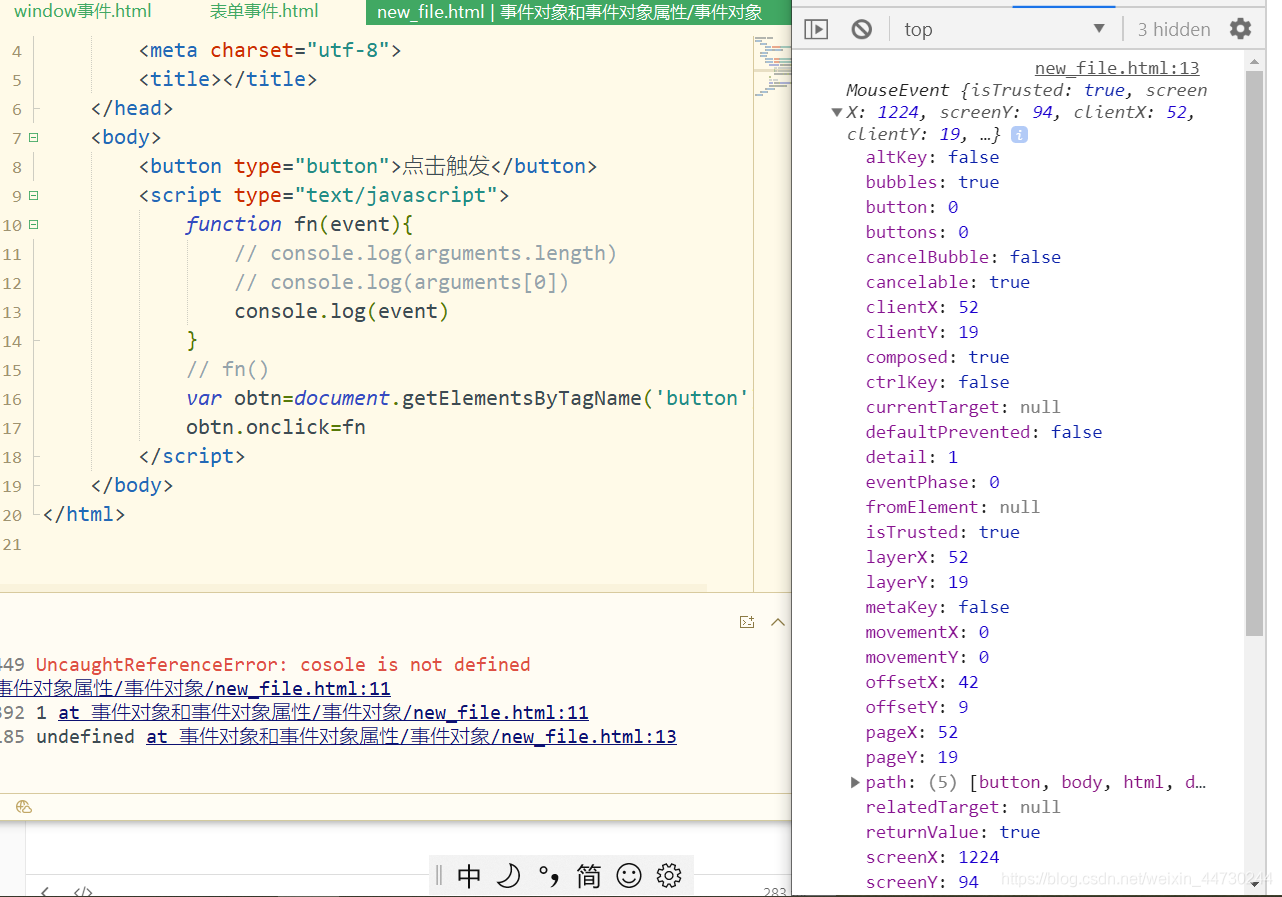Open the blue 'at ...new_file.html:11' link
This screenshot has width=1282, height=897.
click(323, 713)
